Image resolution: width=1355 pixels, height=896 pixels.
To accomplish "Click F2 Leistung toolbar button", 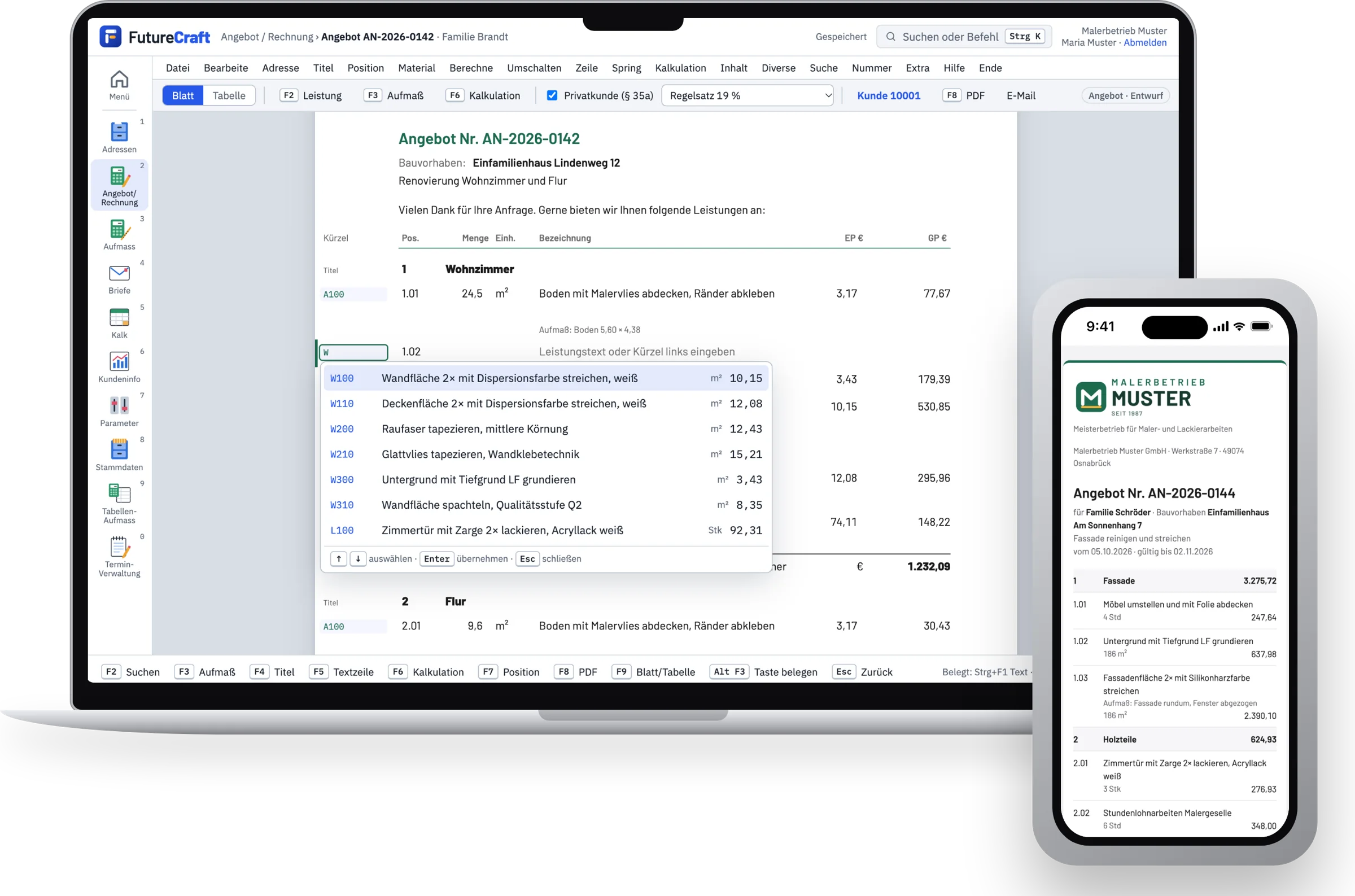I will [x=311, y=95].
